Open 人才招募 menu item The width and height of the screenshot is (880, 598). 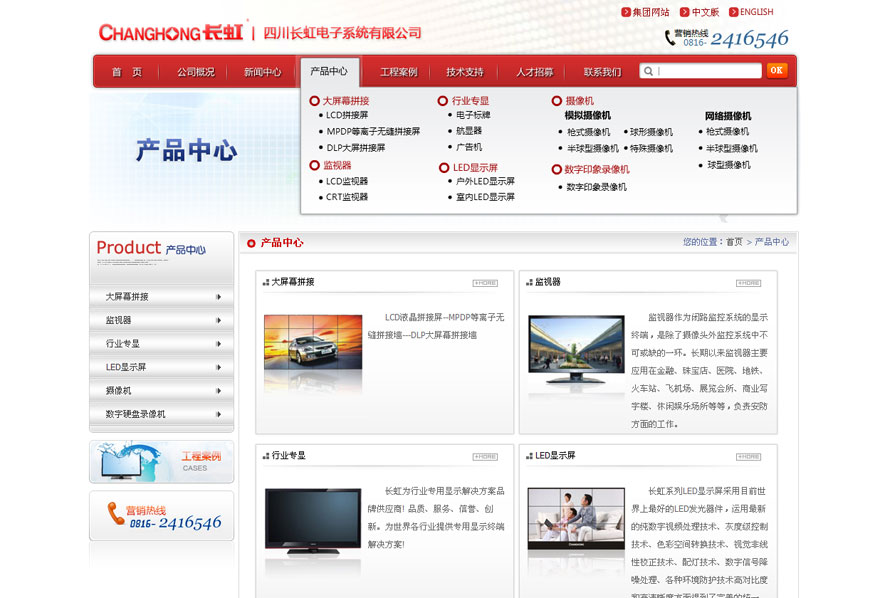tap(535, 72)
